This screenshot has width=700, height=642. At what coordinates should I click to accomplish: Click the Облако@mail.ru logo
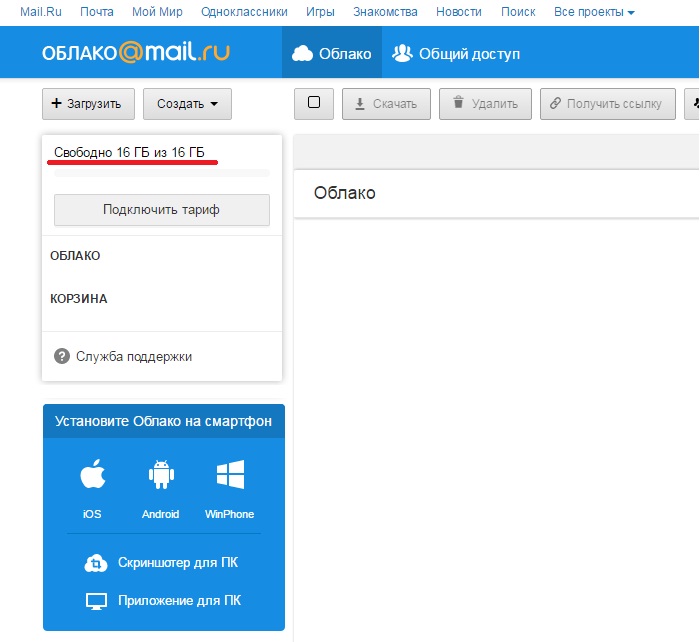(136, 52)
